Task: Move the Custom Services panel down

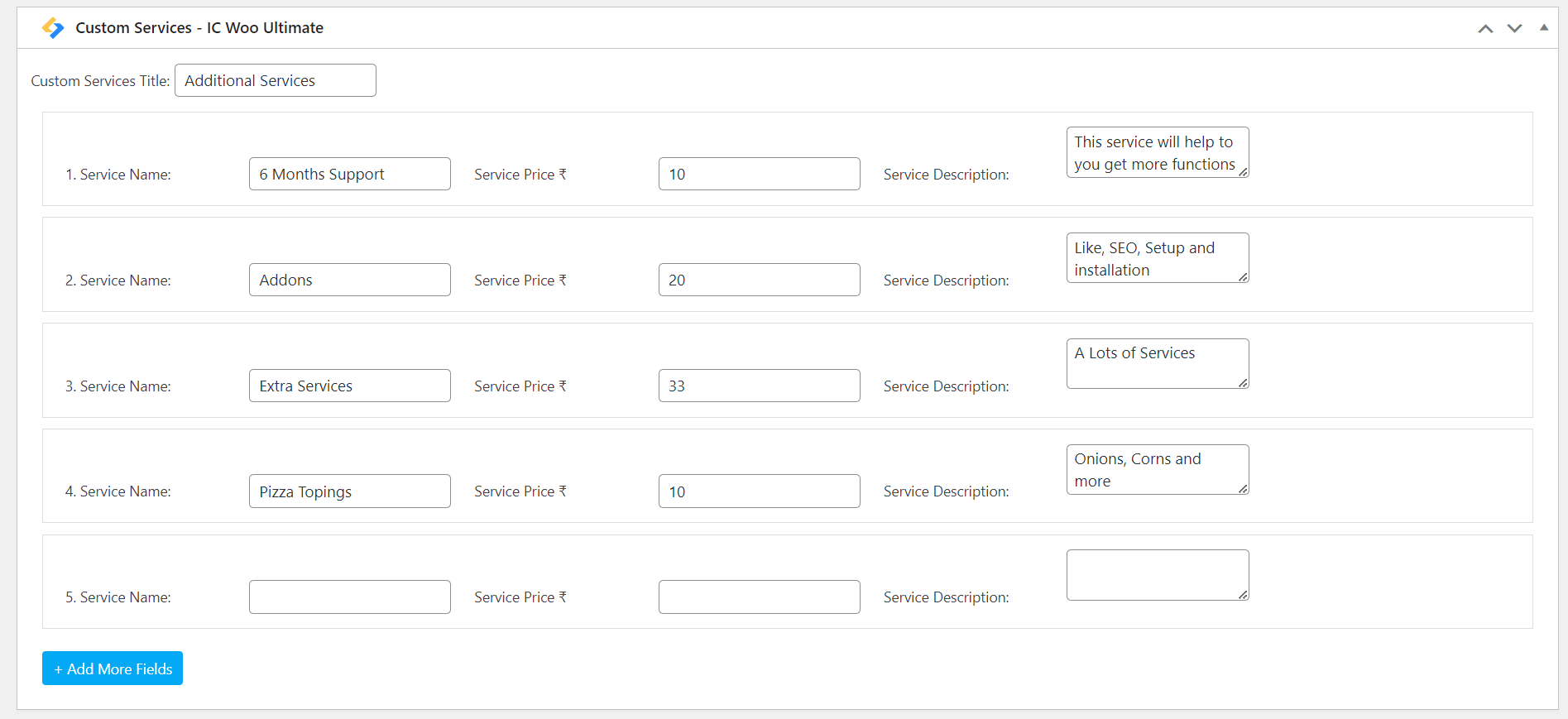Action: [1514, 28]
